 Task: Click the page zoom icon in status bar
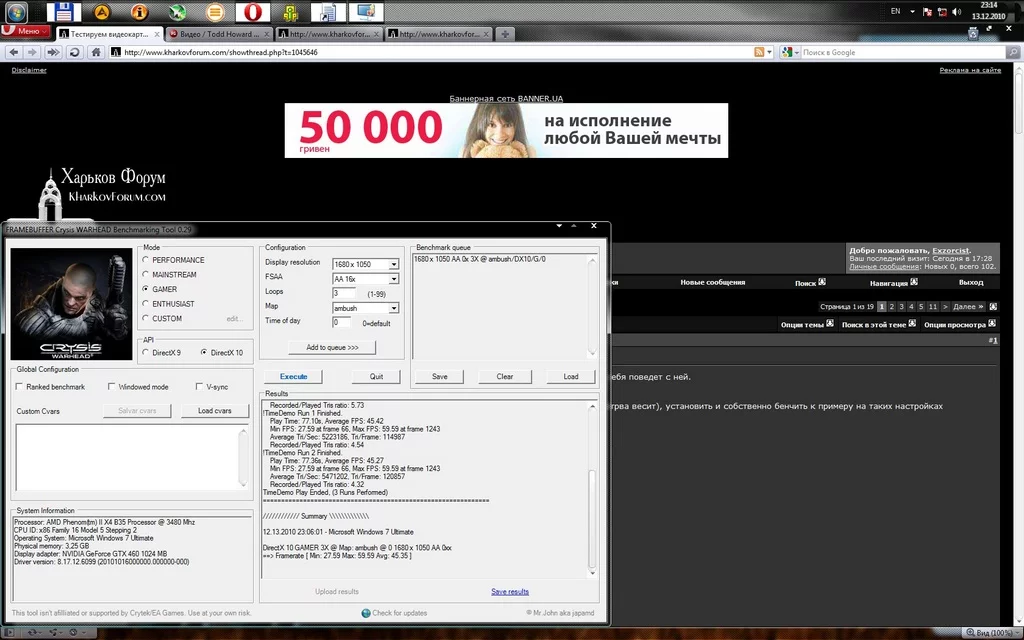971,633
